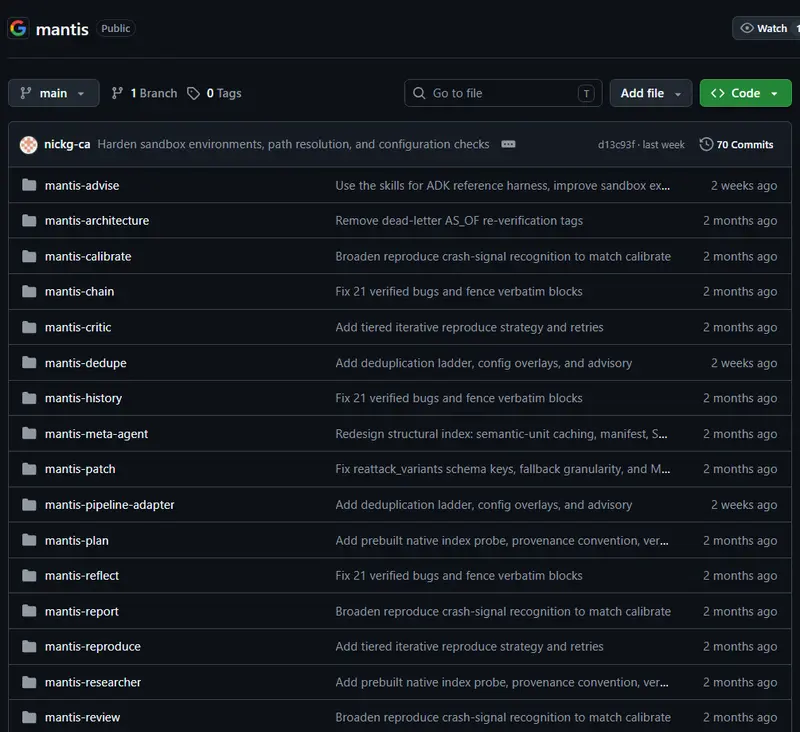Viewport: 800px width, 732px height.
Task: Open the d13c93f commit hash link
Action: tap(616, 145)
